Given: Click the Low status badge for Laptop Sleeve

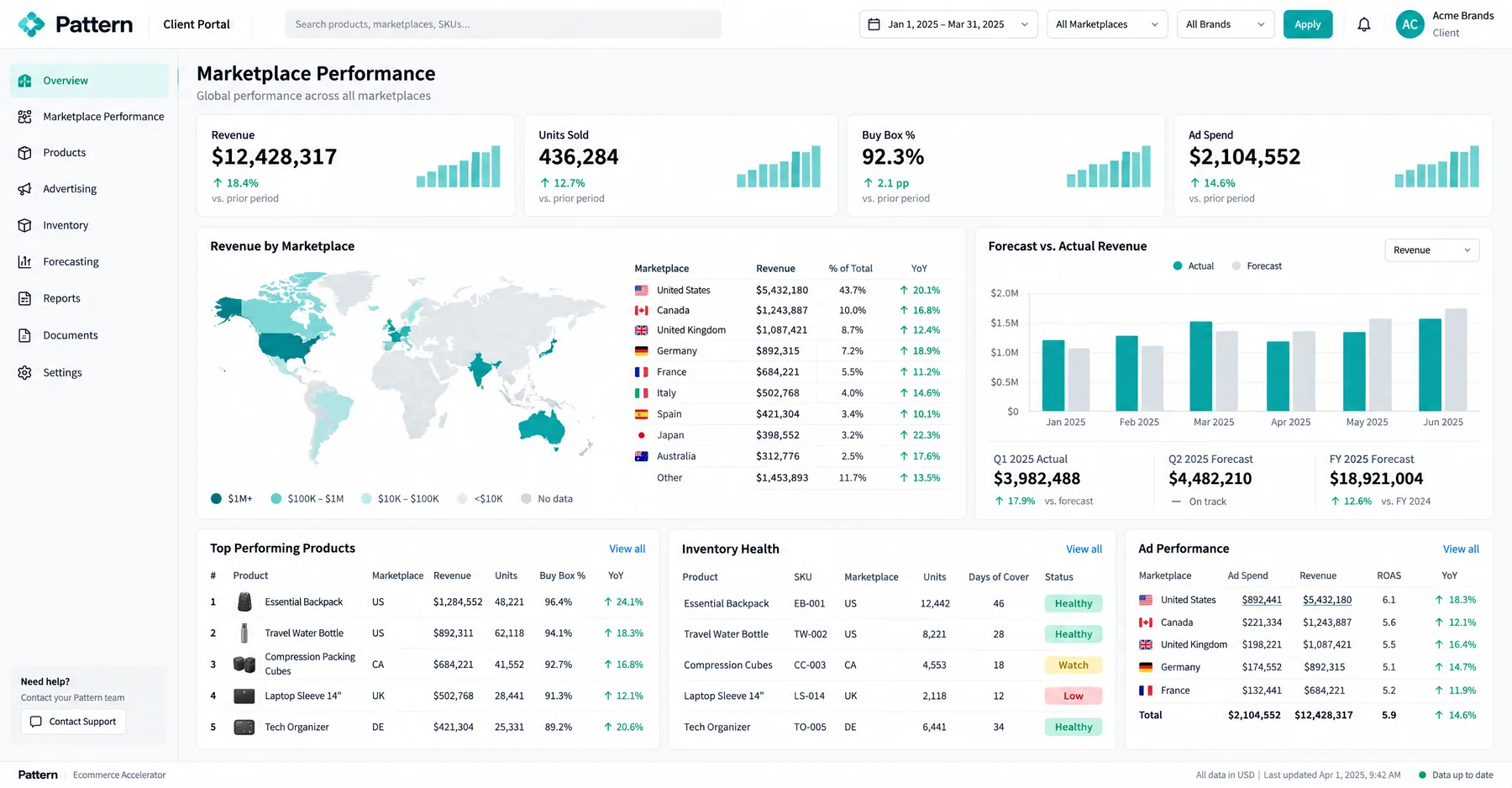Looking at the screenshot, I should [x=1073, y=696].
